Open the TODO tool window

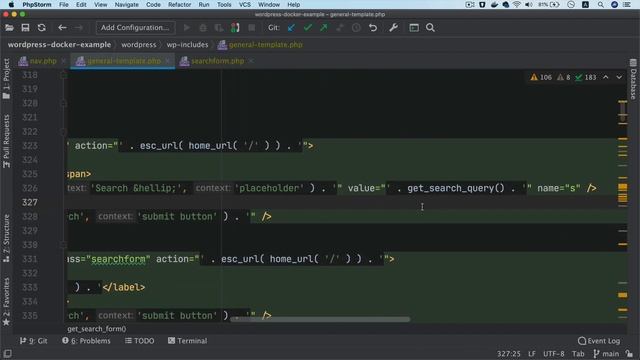pyautogui.click(x=140, y=341)
